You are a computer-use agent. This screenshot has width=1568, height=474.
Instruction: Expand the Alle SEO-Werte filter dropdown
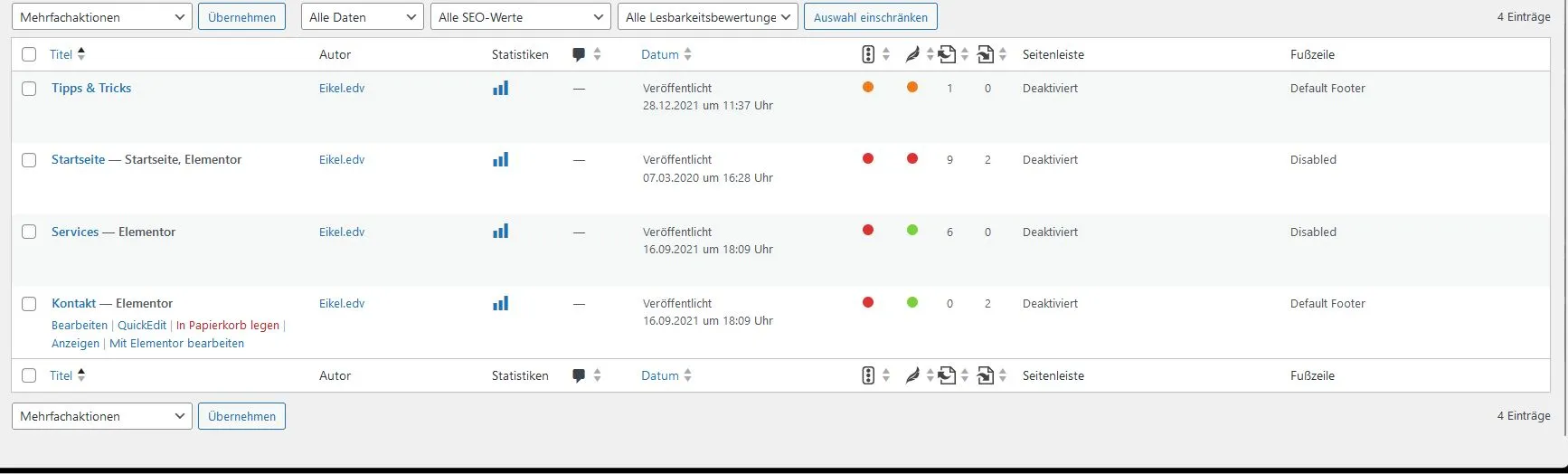point(521,17)
